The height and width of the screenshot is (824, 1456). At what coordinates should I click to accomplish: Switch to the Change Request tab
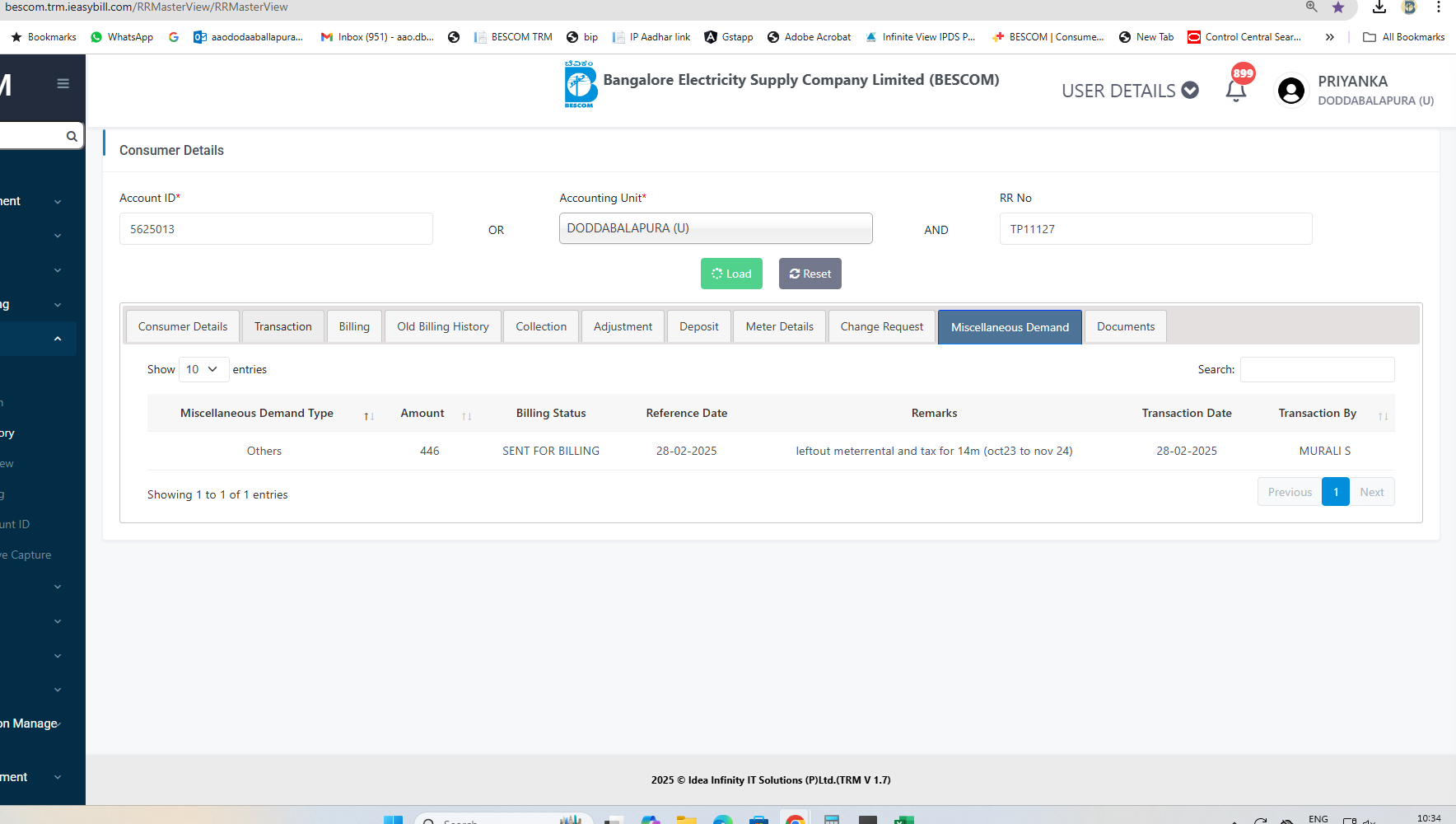tap(882, 326)
